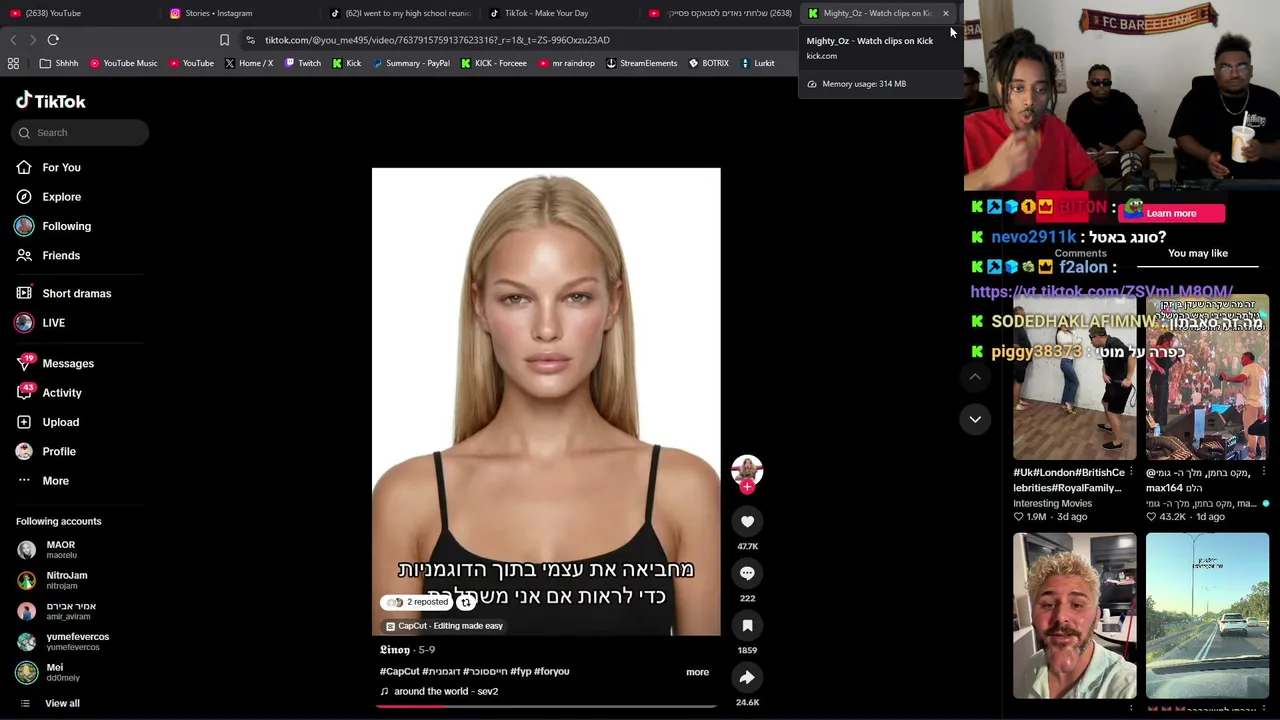Image resolution: width=1280 pixels, height=720 pixels.
Task: Open the Friends page
Action: 61,255
